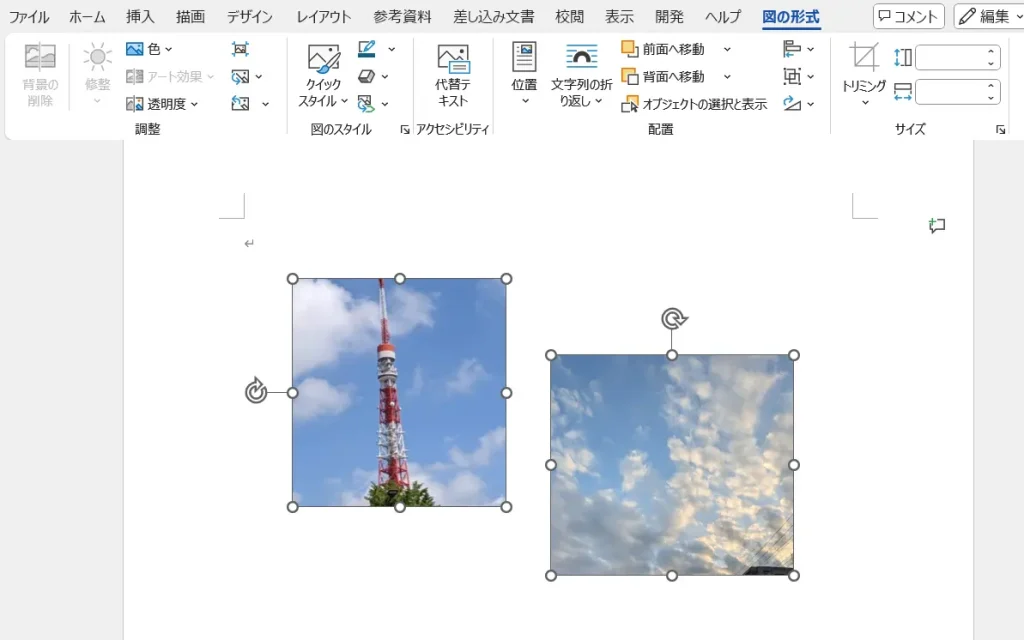Click the コメント button
Viewport: 1024px width, 640px height.
click(x=908, y=16)
